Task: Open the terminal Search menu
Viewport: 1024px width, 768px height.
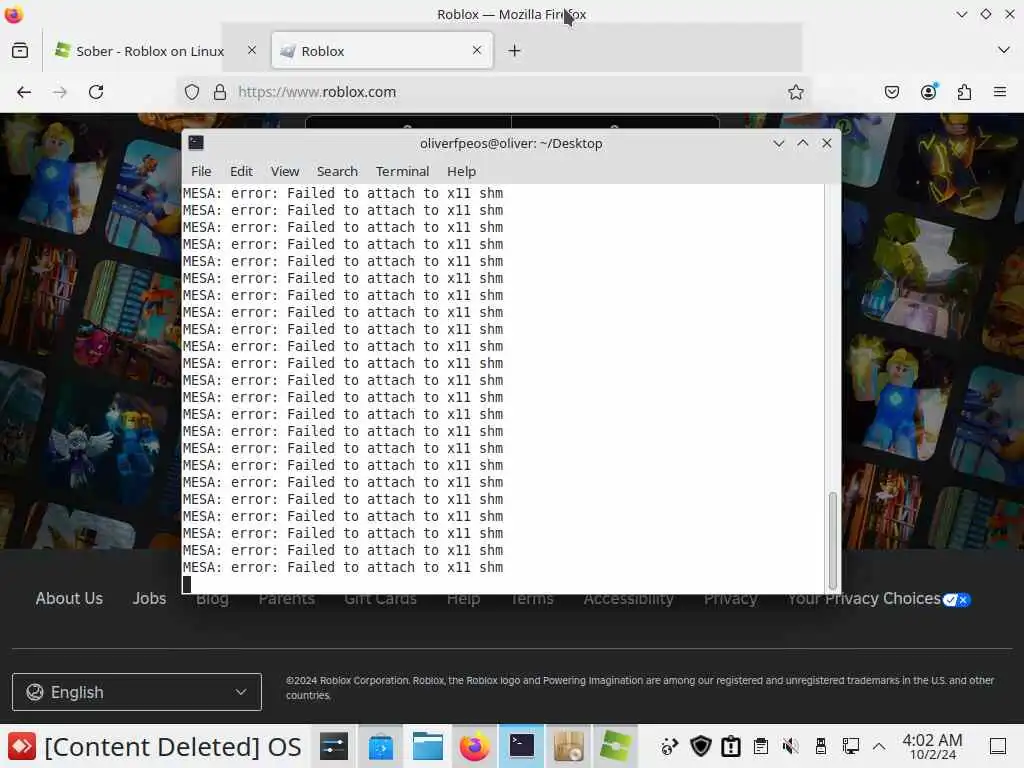Action: [x=337, y=171]
